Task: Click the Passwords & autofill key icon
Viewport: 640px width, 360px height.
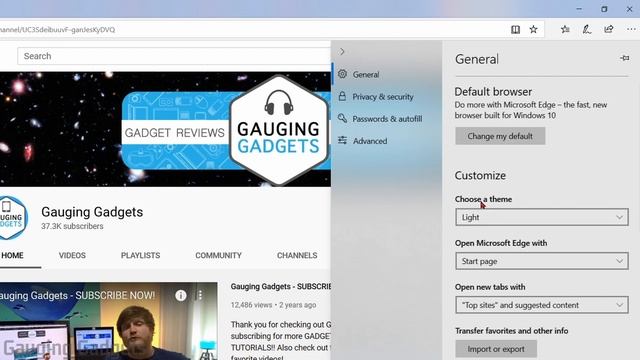Action: 342,118
